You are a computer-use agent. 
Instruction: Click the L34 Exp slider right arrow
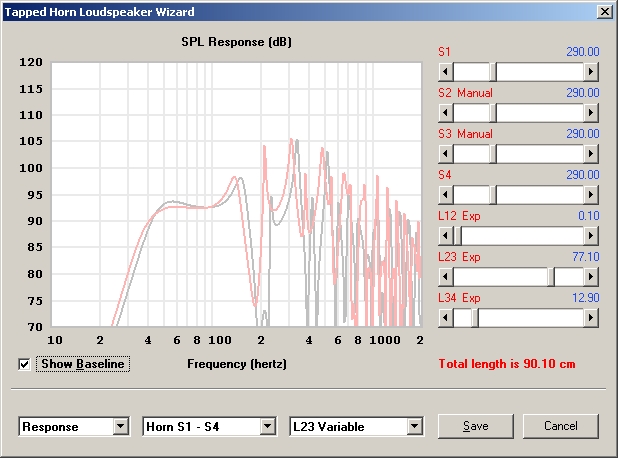click(x=591, y=318)
